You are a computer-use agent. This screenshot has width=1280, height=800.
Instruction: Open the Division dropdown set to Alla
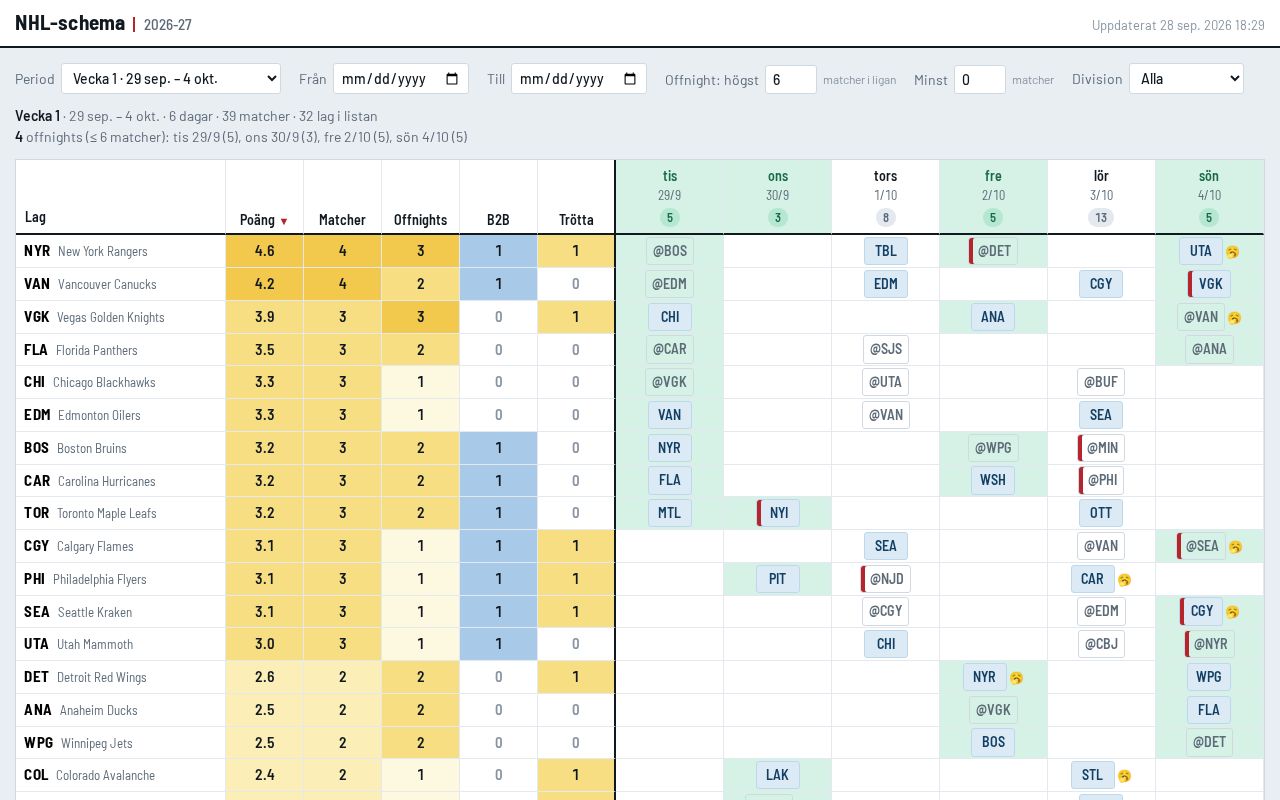1186,79
